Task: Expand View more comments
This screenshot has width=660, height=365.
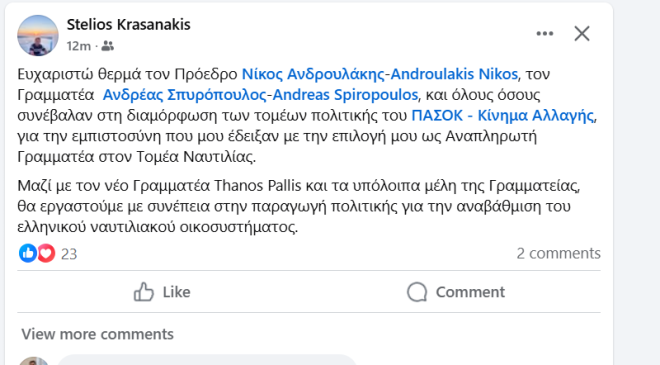Action: point(98,334)
